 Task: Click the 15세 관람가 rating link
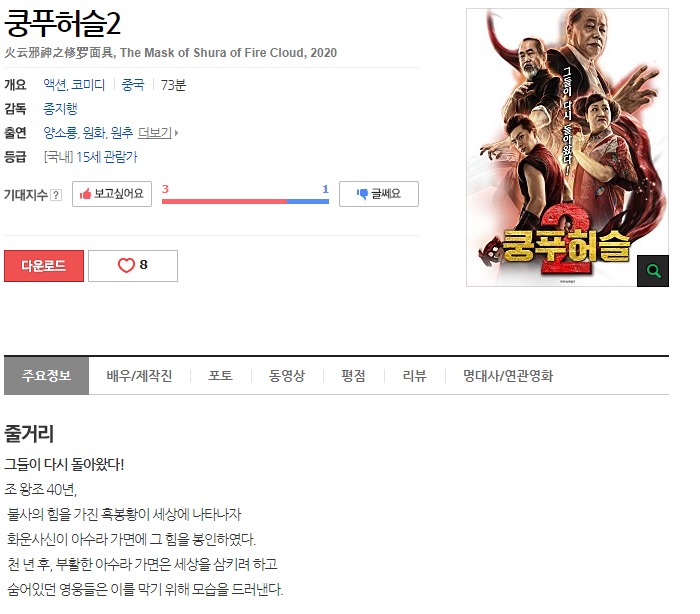[107, 157]
